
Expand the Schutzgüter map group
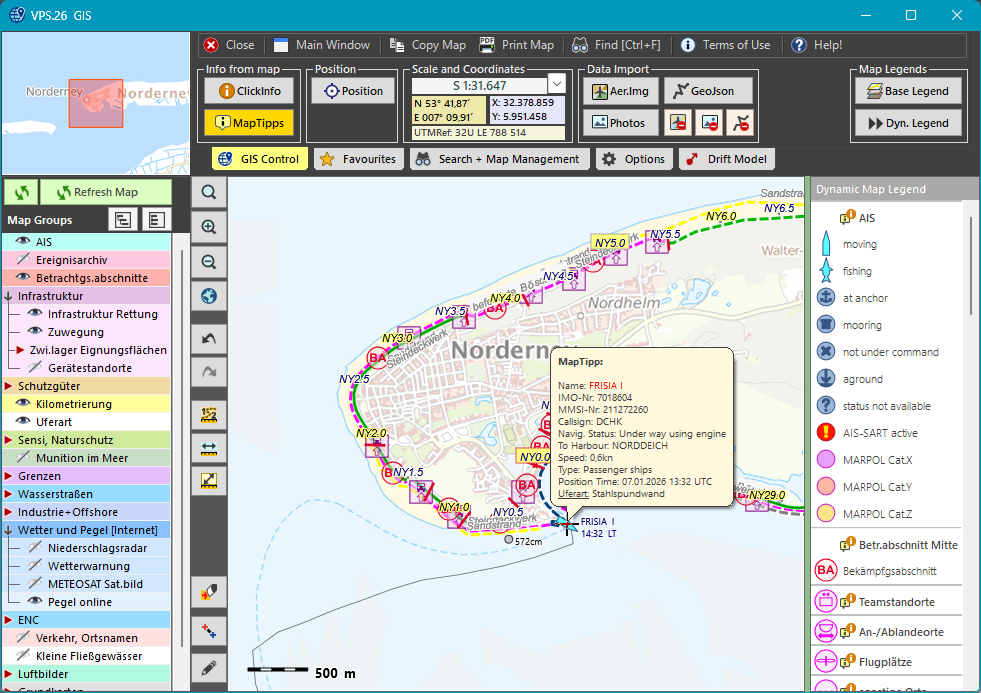pyautogui.click(x=9, y=386)
